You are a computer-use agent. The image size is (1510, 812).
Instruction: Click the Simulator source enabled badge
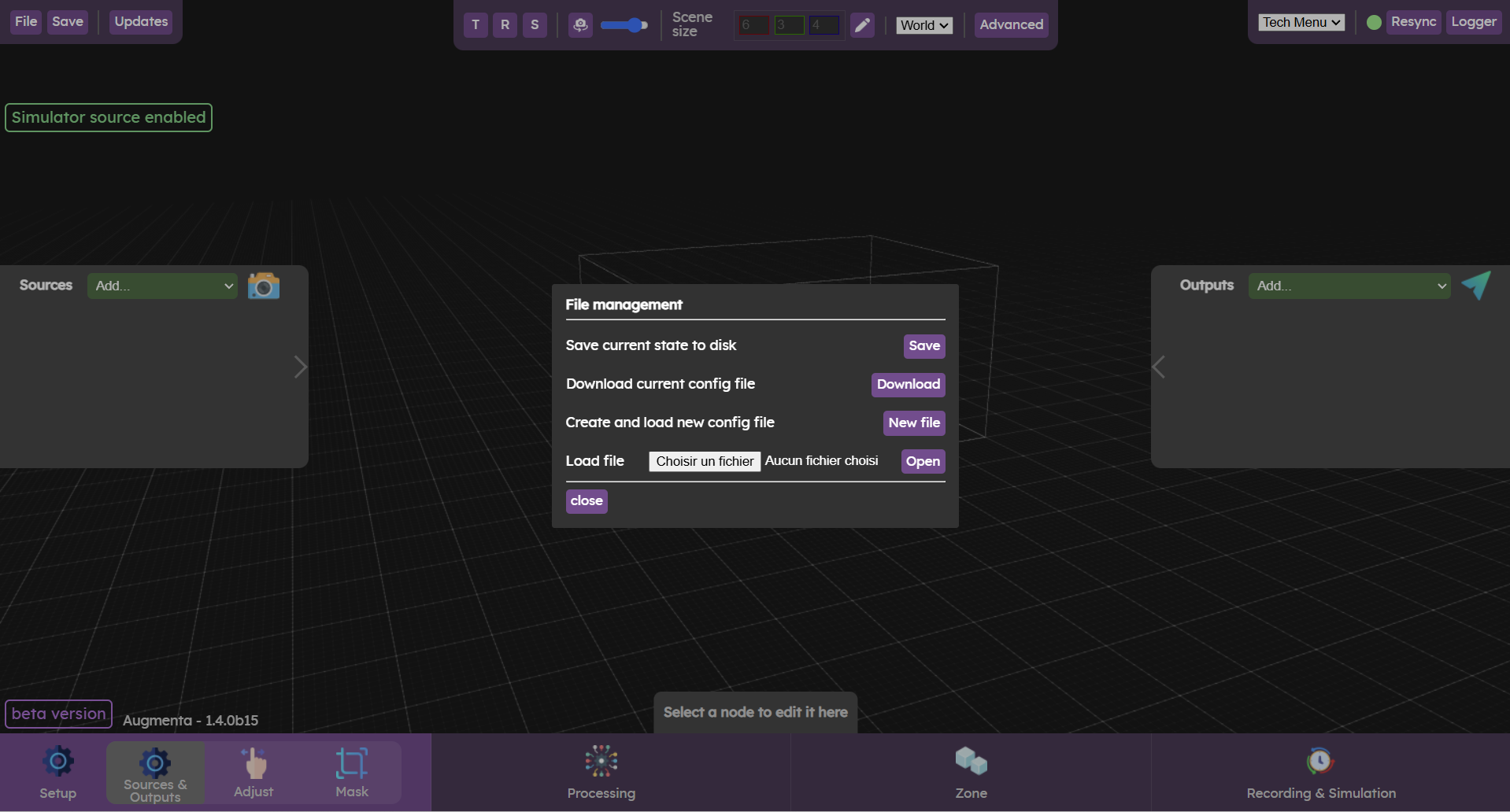pyautogui.click(x=109, y=118)
